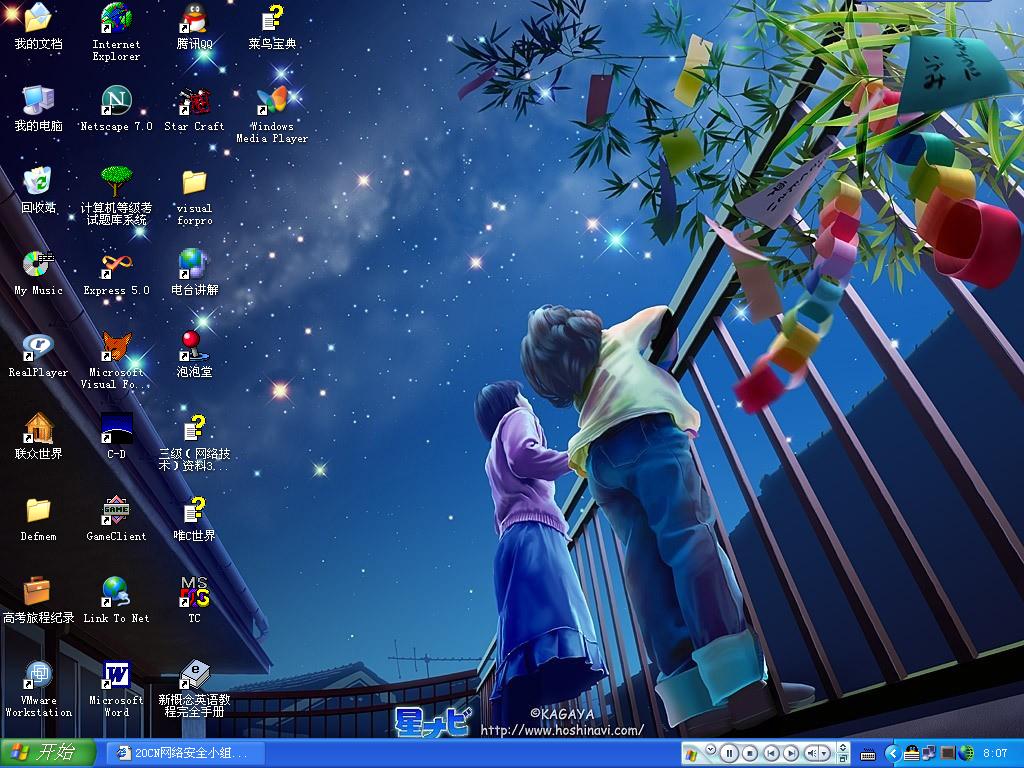Open the Windows Media Player taskbar logo
The width and height of the screenshot is (1024, 768).
(691, 756)
